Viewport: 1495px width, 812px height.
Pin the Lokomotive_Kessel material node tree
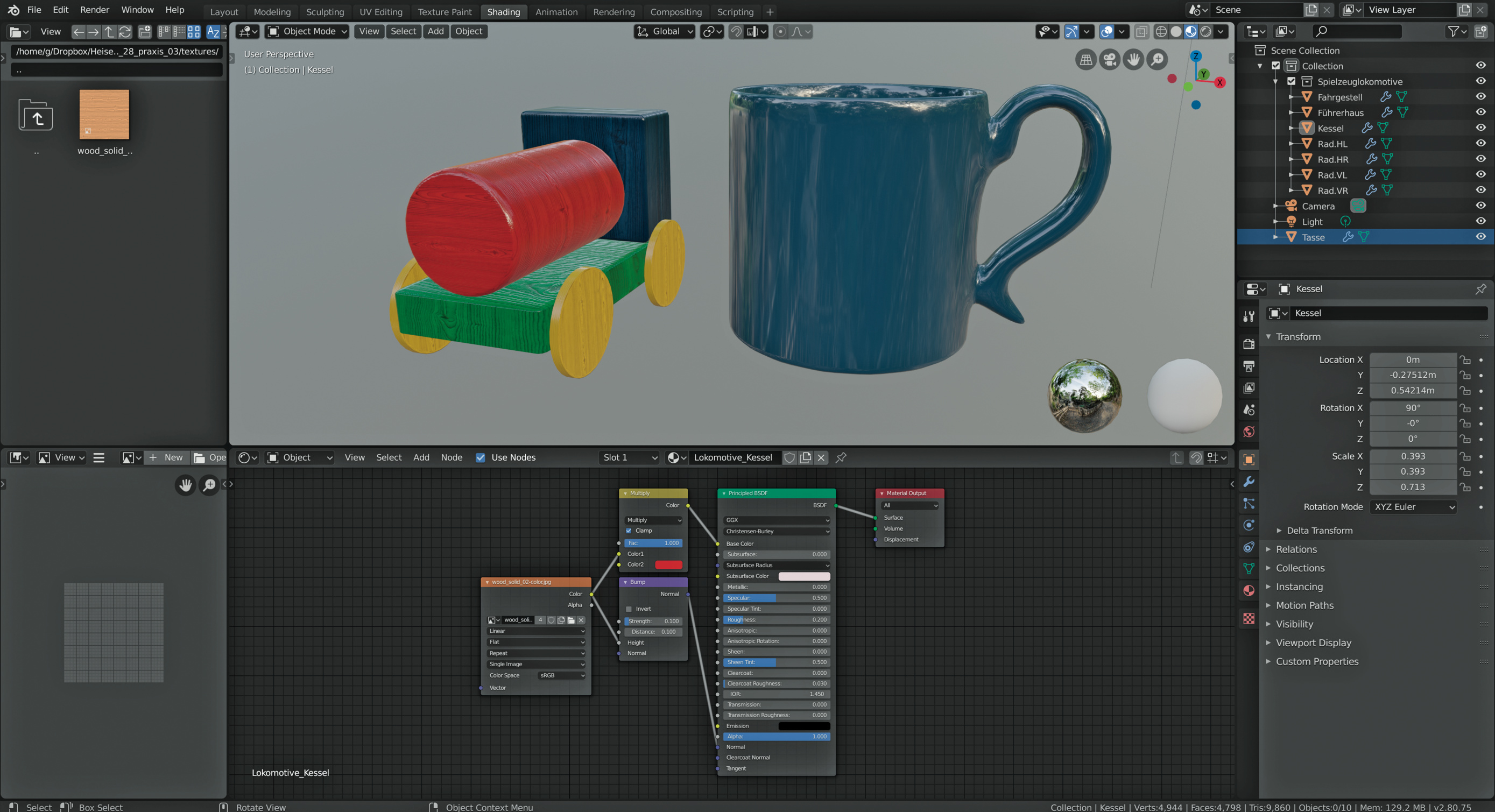(x=841, y=457)
